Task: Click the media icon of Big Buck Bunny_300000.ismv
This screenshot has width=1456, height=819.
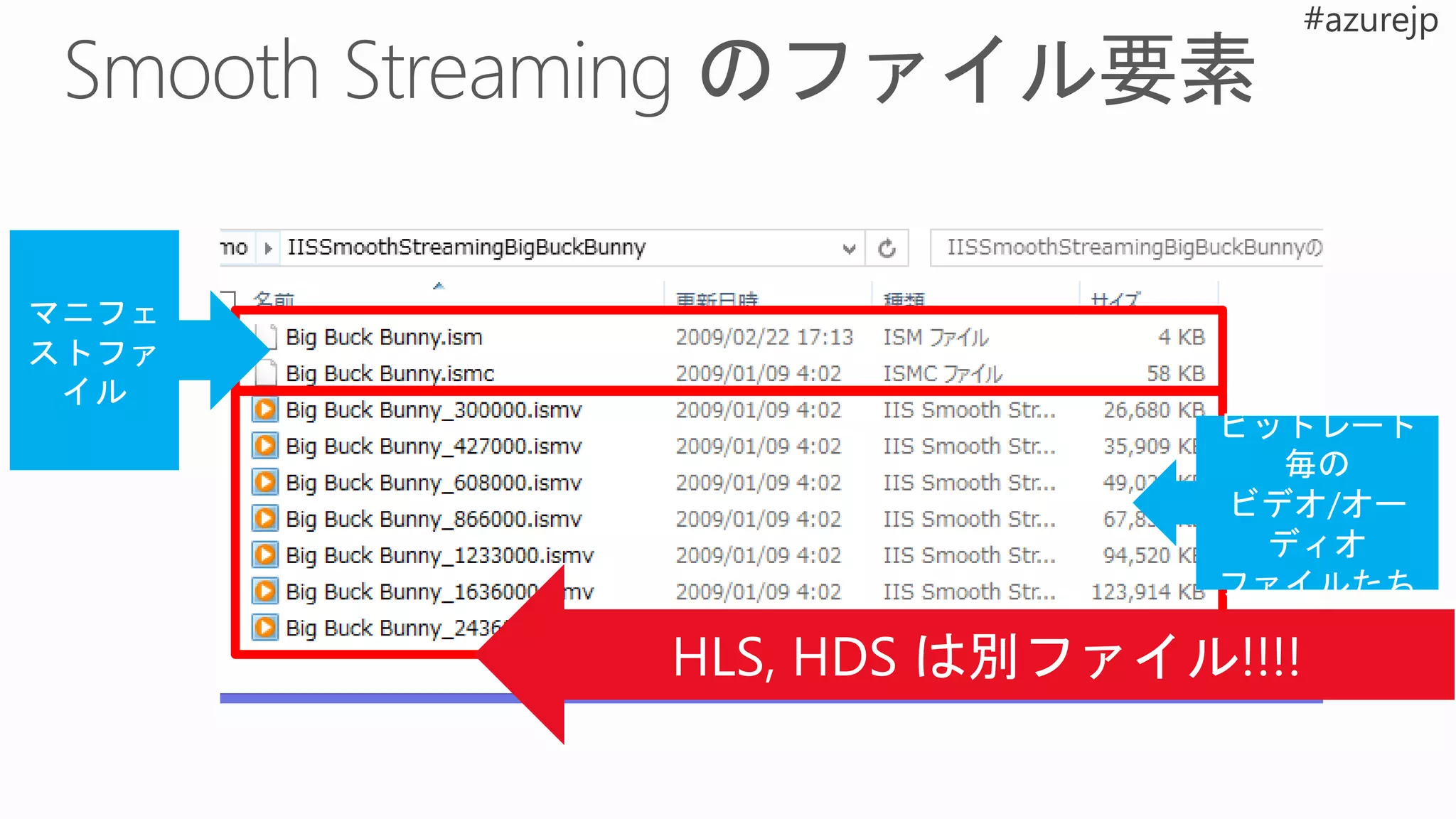Action: pyautogui.click(x=265, y=409)
